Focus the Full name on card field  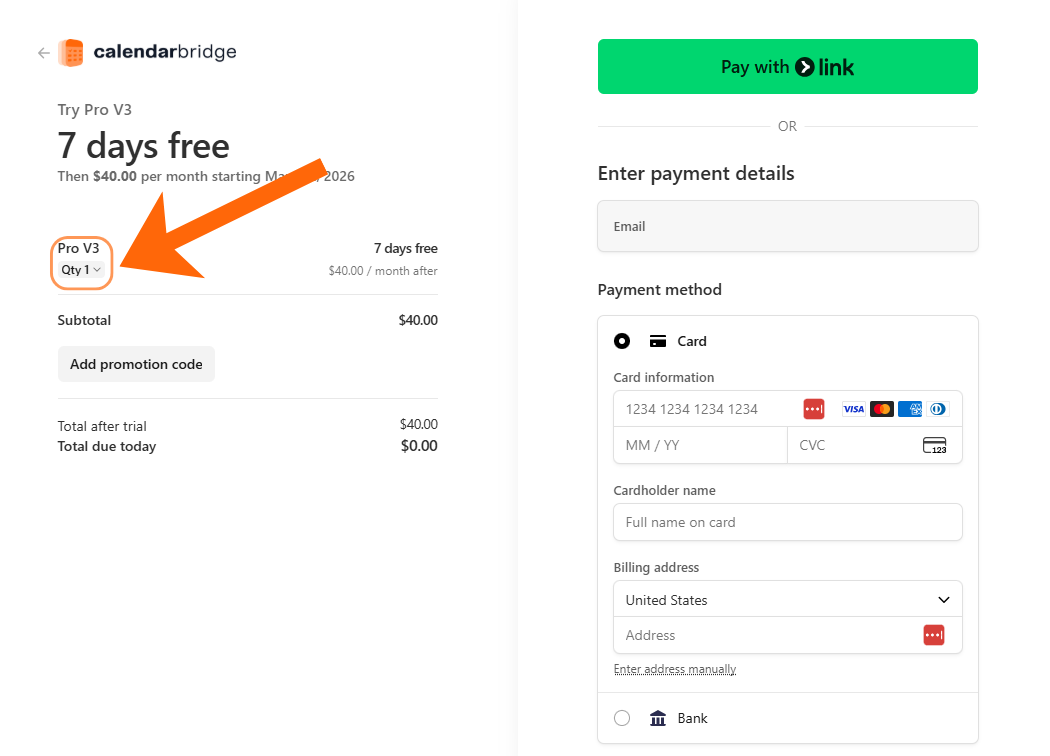pos(788,522)
